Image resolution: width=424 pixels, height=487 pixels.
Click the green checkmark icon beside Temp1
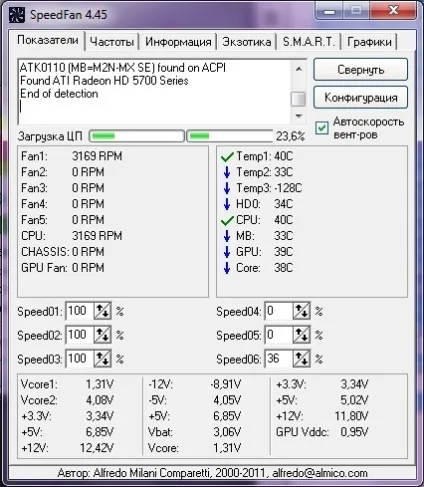227,156
